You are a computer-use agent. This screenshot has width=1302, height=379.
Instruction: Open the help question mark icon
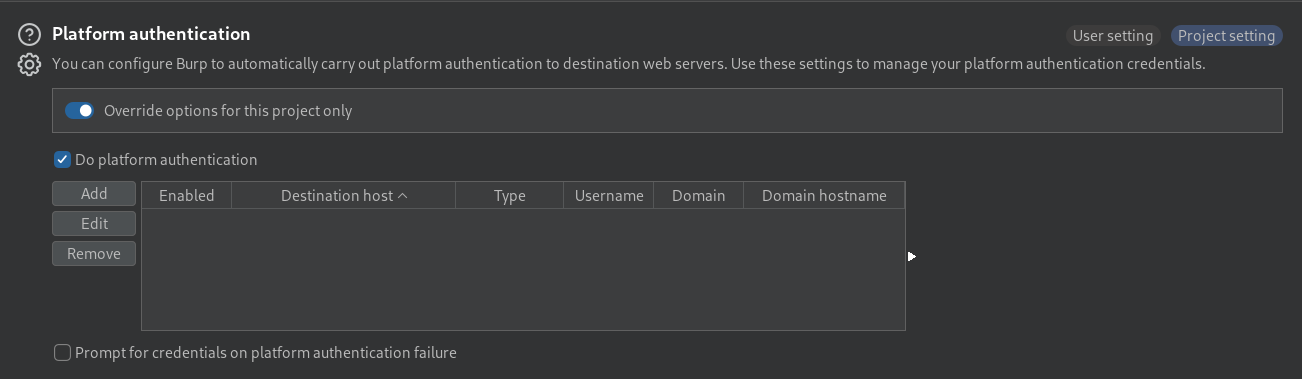(x=29, y=35)
